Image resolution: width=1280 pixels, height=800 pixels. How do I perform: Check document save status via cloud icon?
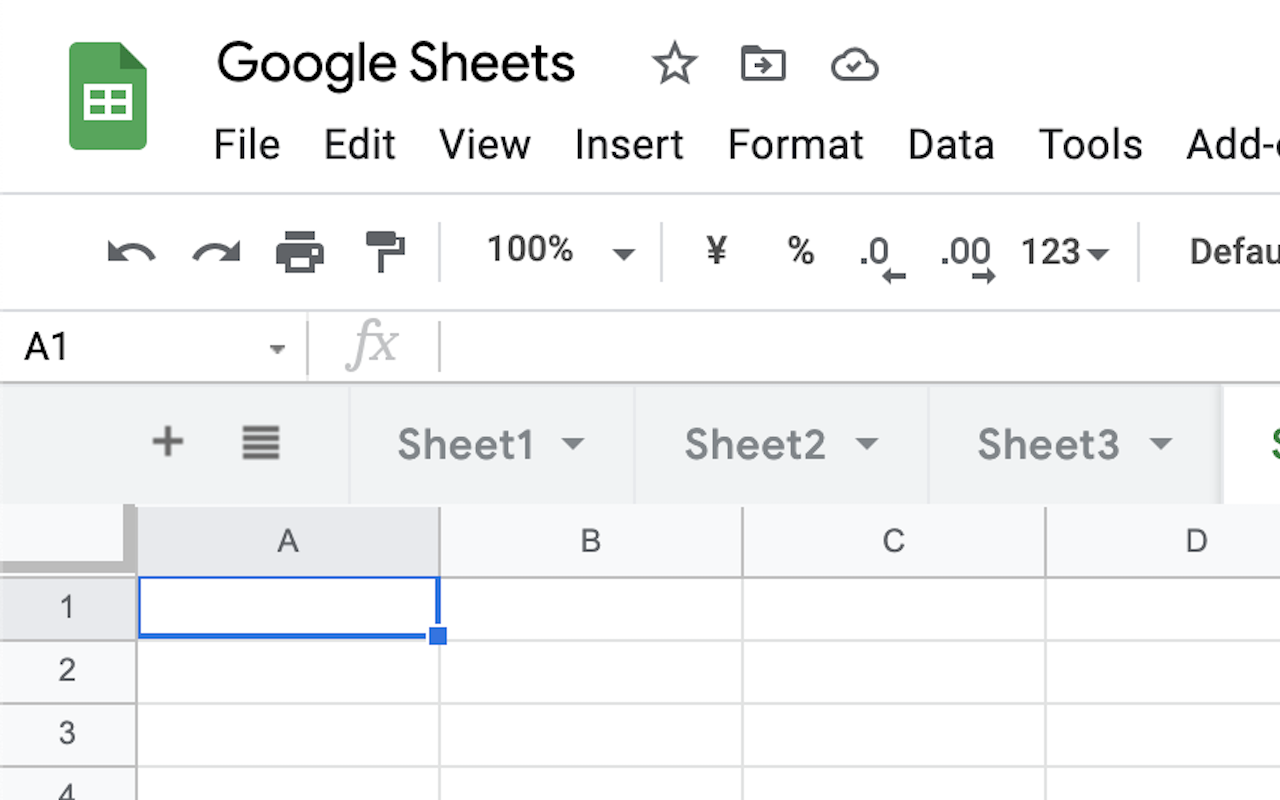click(x=853, y=63)
